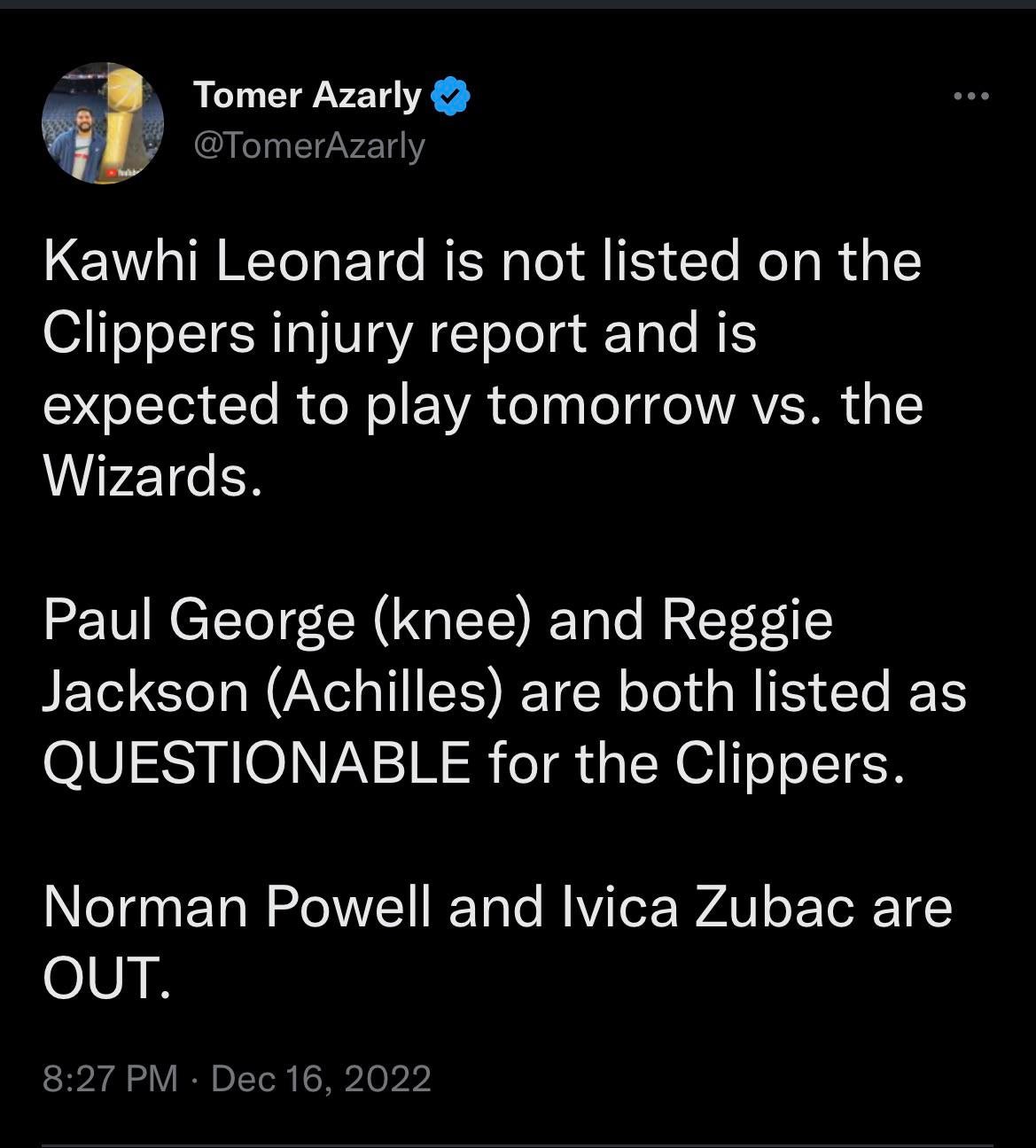Click the word Wizards in the tweet
Screen dimensions: 1036x1148
(x=149, y=477)
